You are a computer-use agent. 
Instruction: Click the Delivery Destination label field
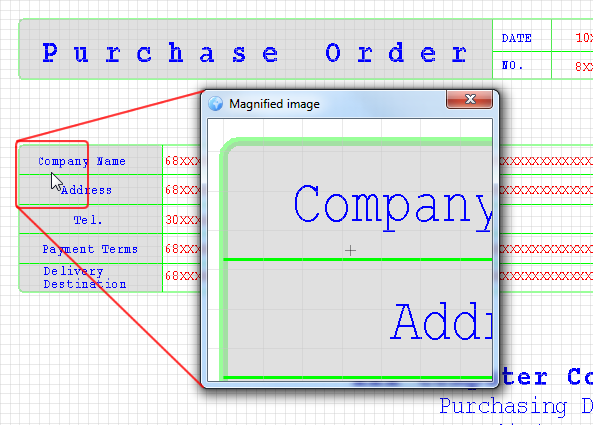91,278
